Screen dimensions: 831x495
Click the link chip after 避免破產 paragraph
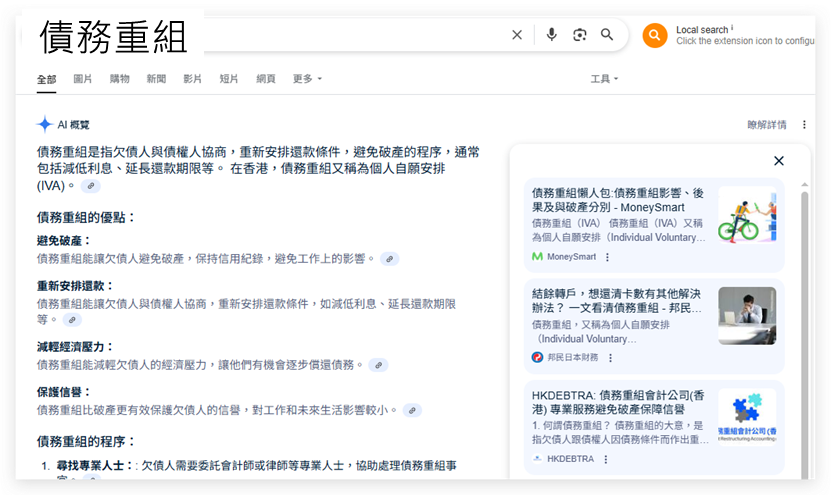389,259
